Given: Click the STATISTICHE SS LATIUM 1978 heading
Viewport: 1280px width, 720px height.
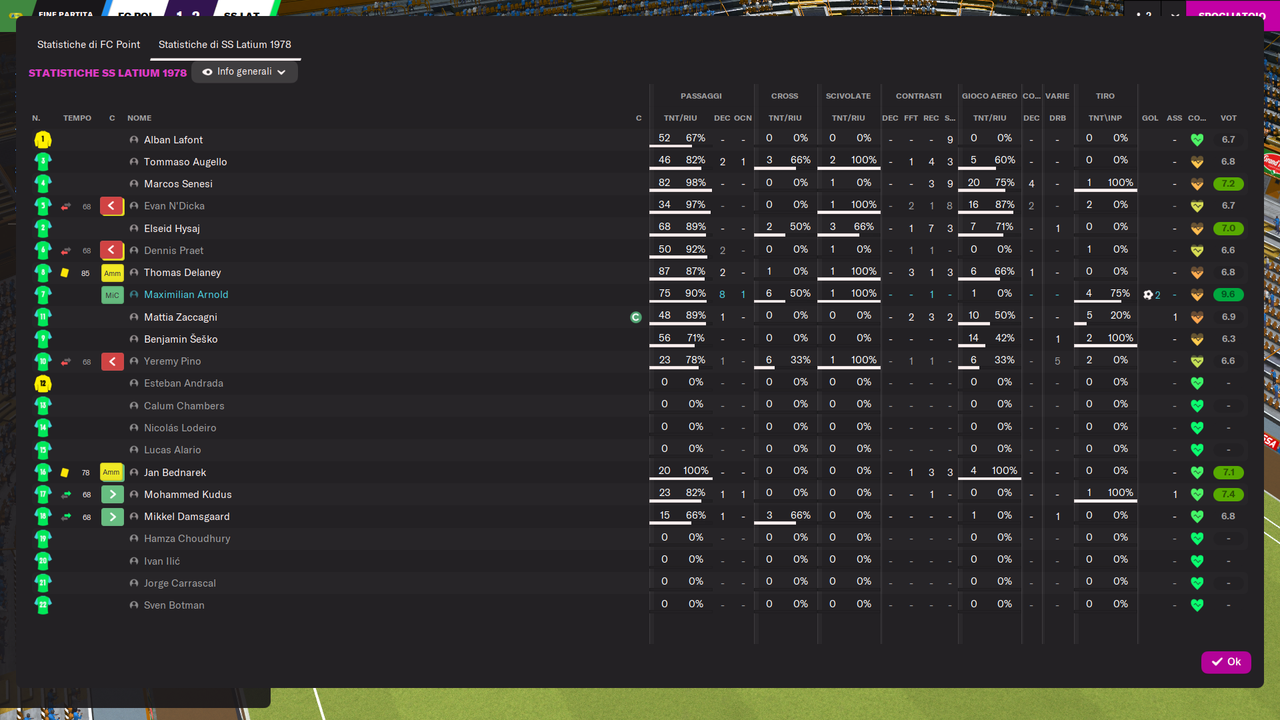Looking at the screenshot, I should pos(108,73).
